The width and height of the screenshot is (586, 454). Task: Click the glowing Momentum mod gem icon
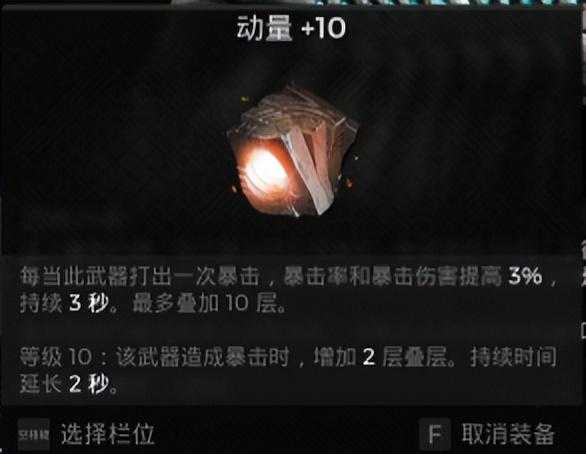click(x=293, y=152)
